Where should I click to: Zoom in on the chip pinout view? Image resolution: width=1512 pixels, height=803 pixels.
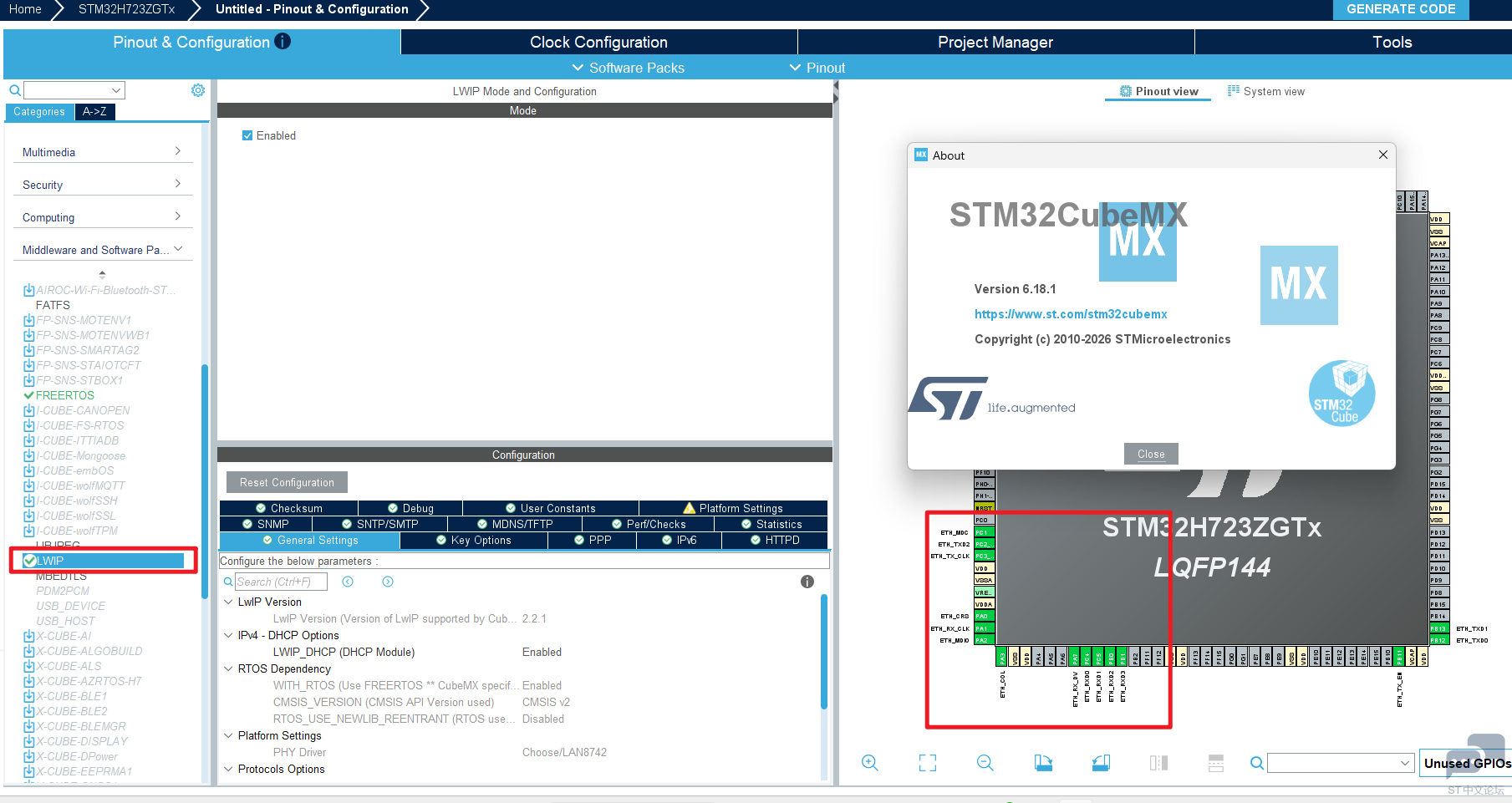(x=869, y=763)
